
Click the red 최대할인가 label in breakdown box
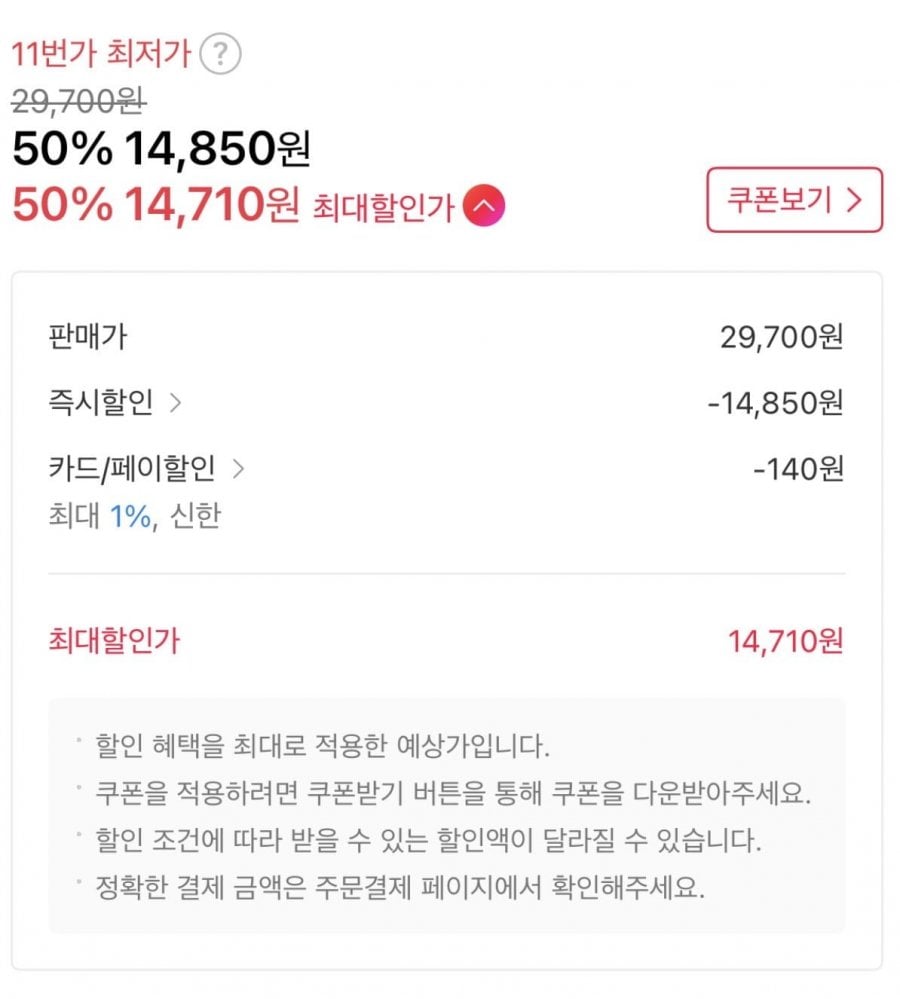pos(114,641)
